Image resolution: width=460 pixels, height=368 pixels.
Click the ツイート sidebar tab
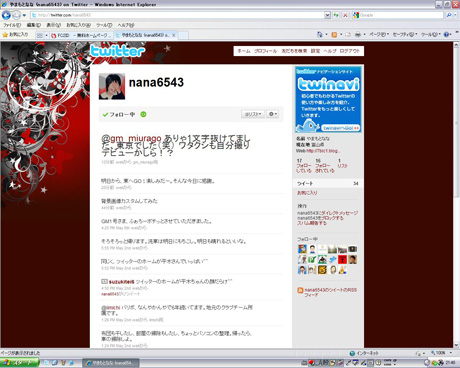point(328,184)
